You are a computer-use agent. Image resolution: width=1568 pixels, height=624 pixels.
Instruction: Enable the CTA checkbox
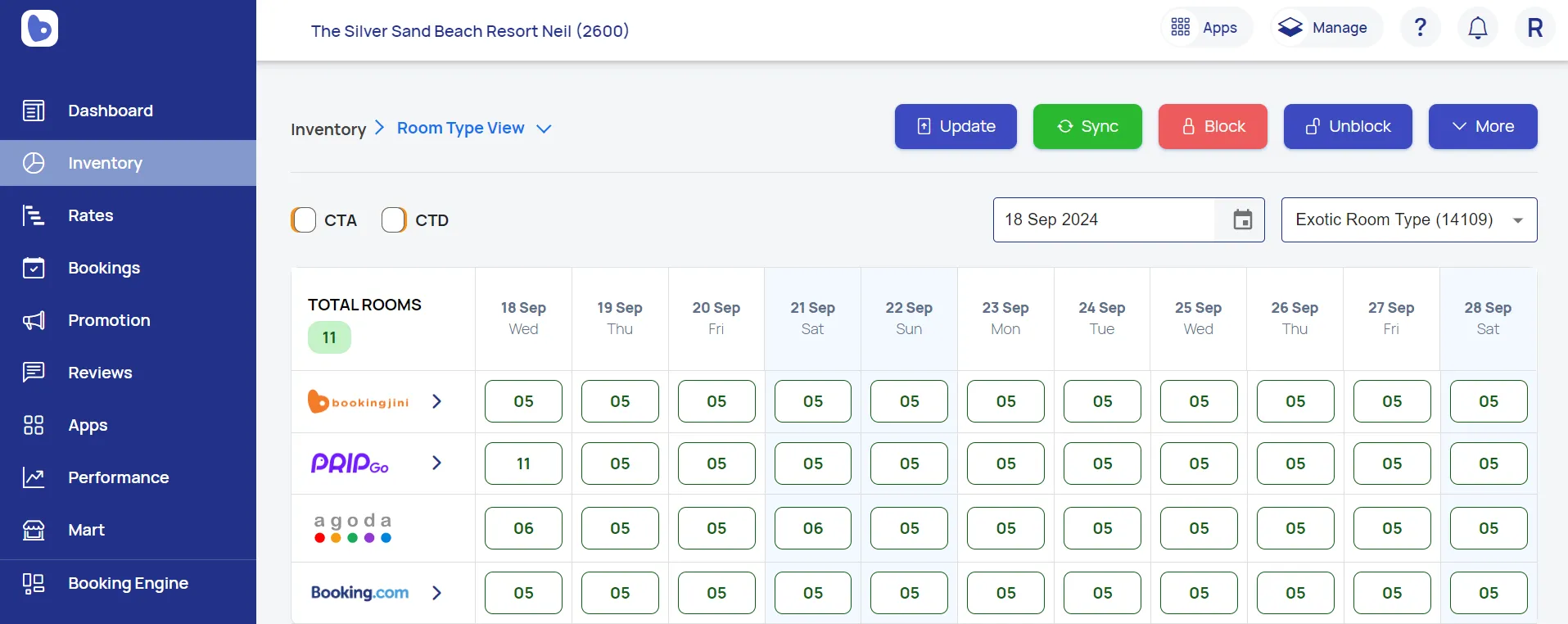tap(304, 220)
